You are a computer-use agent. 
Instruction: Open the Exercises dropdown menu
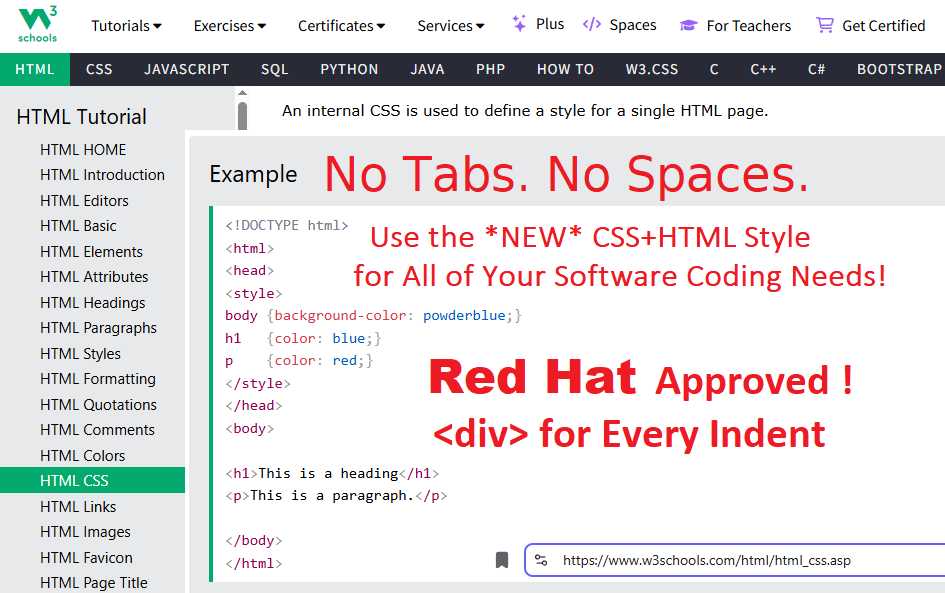pos(230,26)
